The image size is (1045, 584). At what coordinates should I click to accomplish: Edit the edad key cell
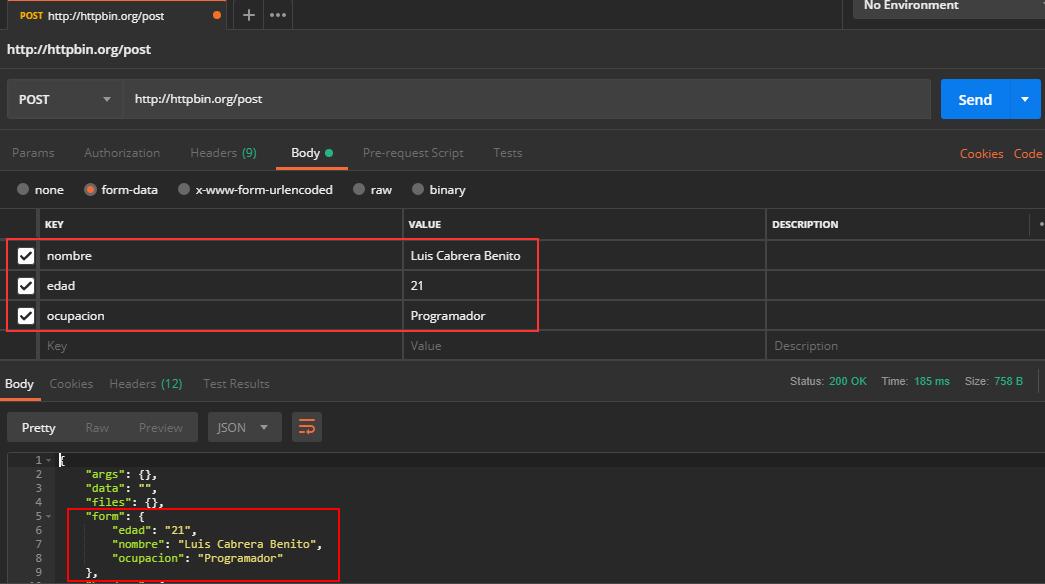pyautogui.click(x=221, y=286)
